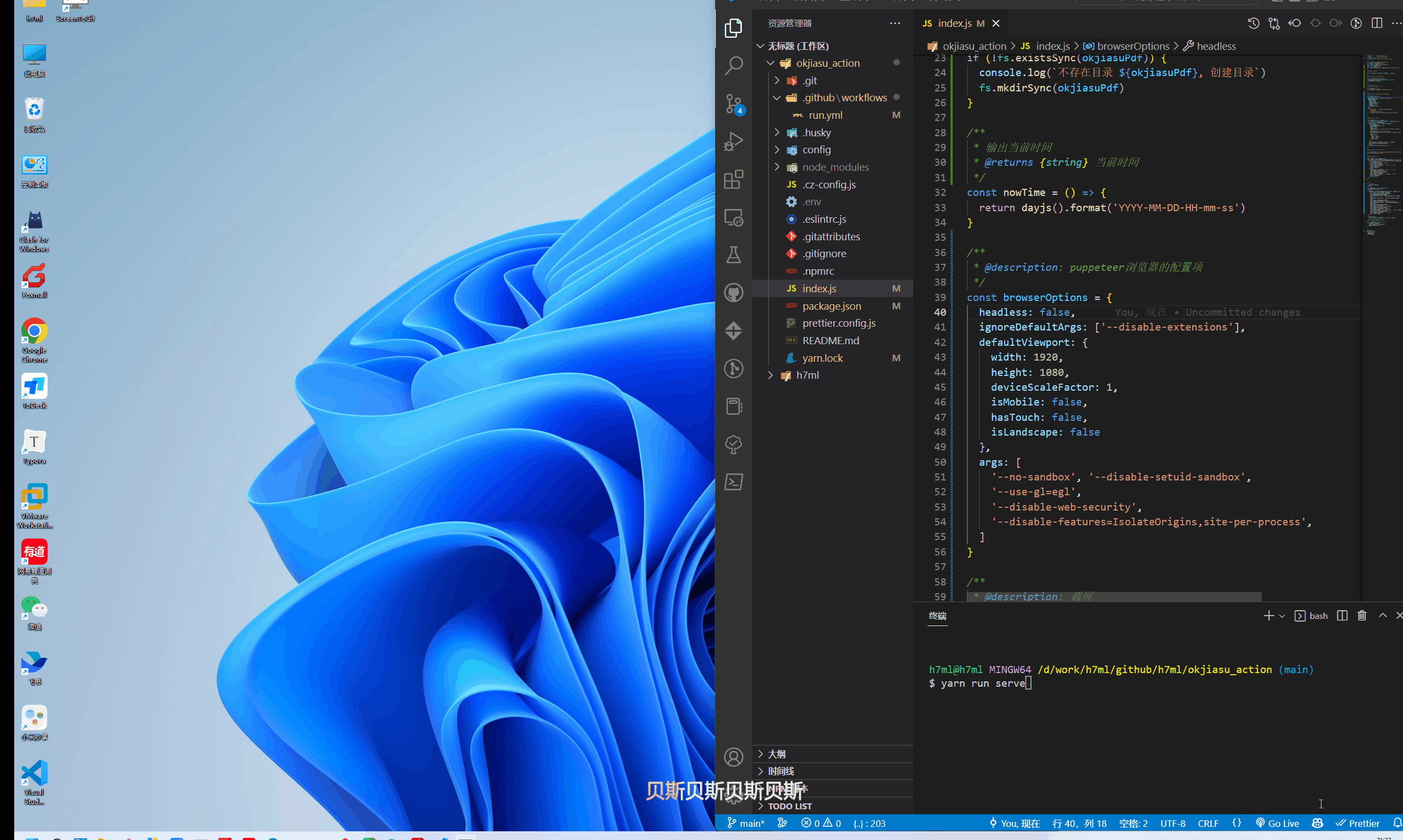
Task: Select the 终端 terminal panel tab
Action: (x=937, y=616)
